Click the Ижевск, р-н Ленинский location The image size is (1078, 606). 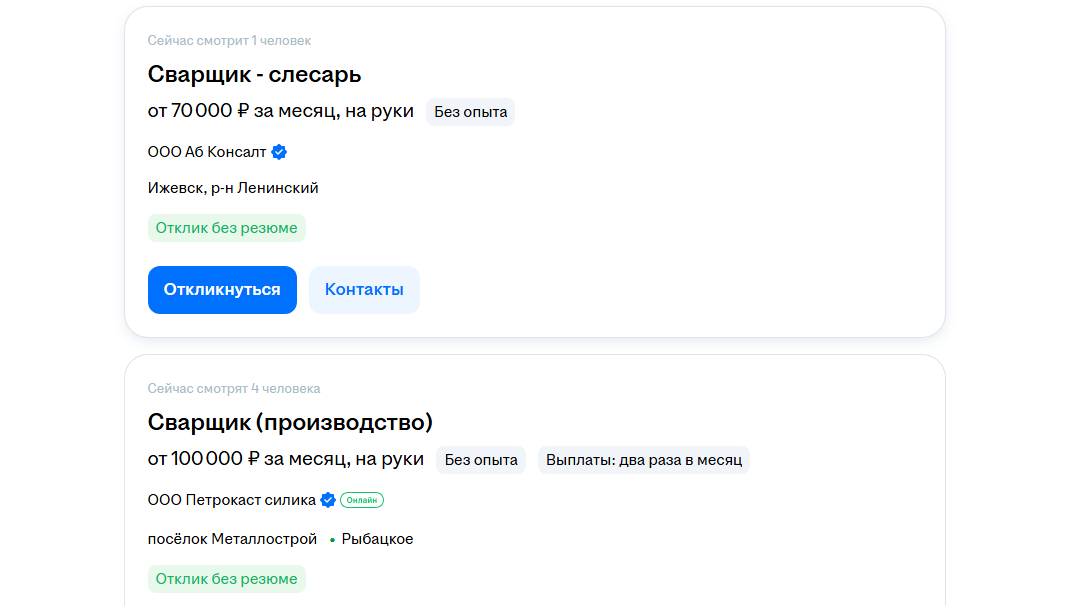[x=233, y=188]
